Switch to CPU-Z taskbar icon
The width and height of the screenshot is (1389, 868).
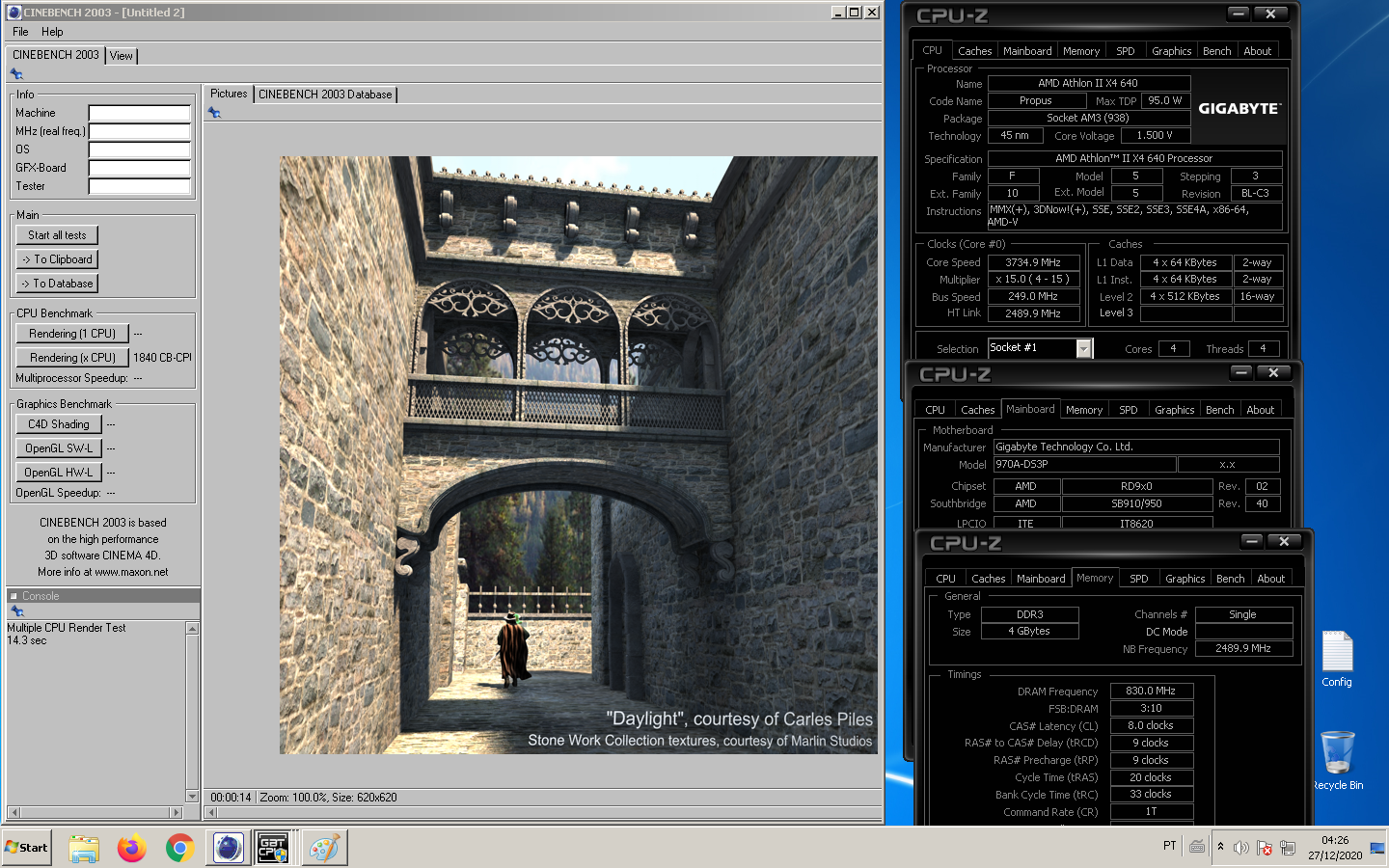[x=274, y=848]
